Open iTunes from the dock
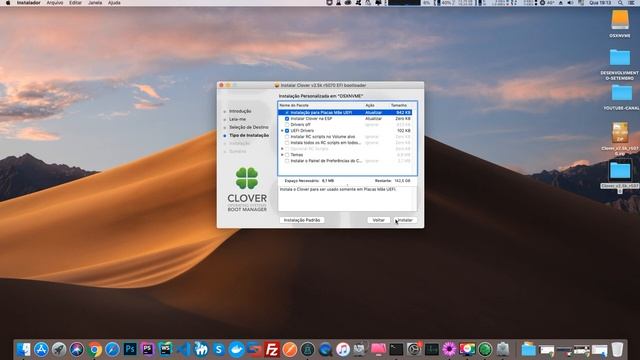The image size is (640, 360). [x=343, y=349]
